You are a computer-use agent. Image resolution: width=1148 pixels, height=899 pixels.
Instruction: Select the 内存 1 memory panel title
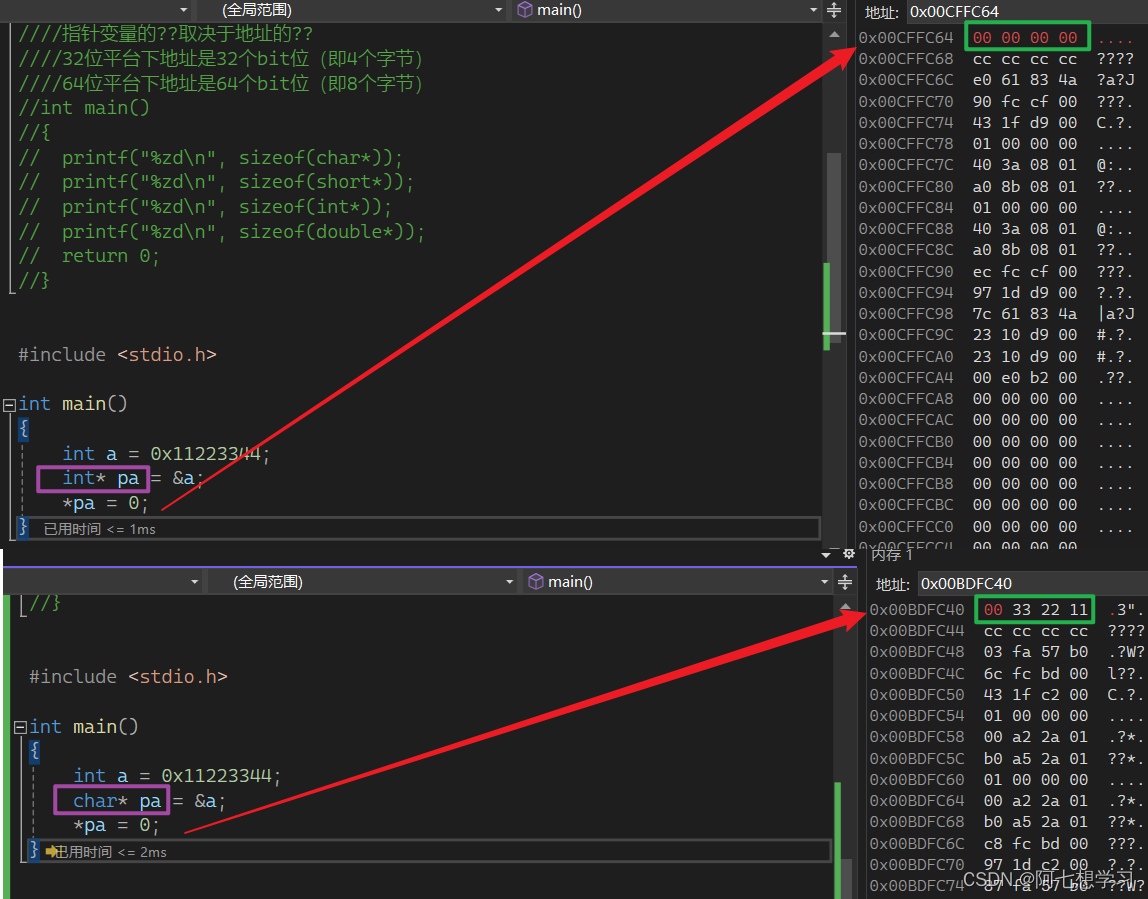(x=892, y=555)
